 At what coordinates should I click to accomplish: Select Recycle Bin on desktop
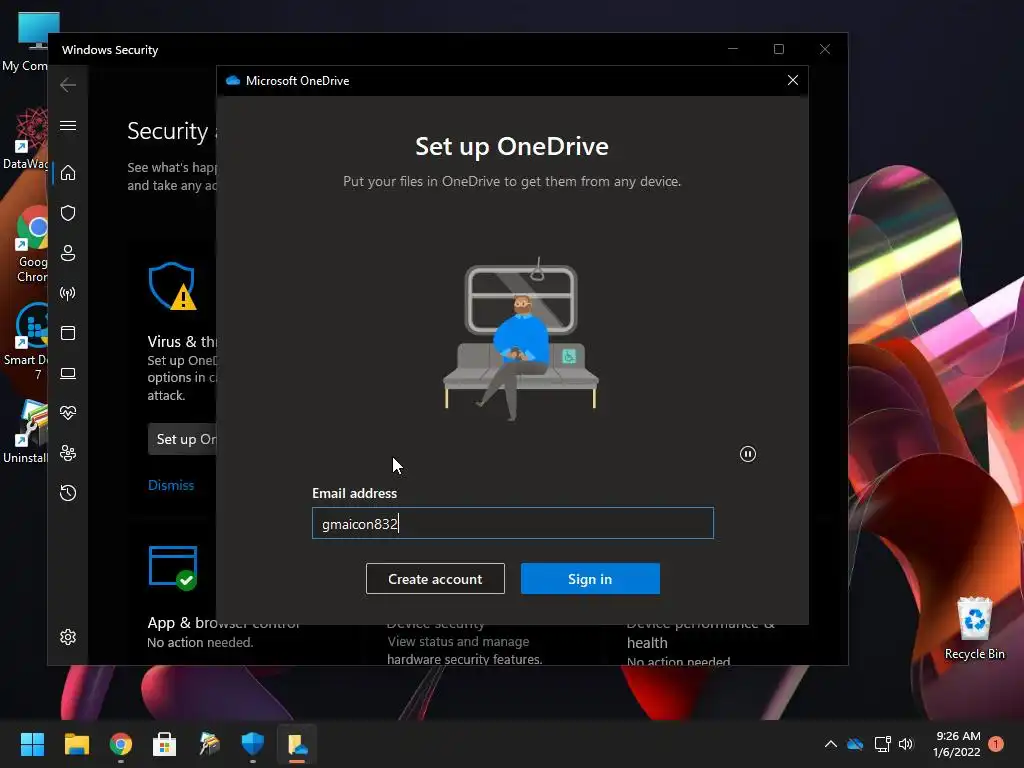pyautogui.click(x=974, y=628)
